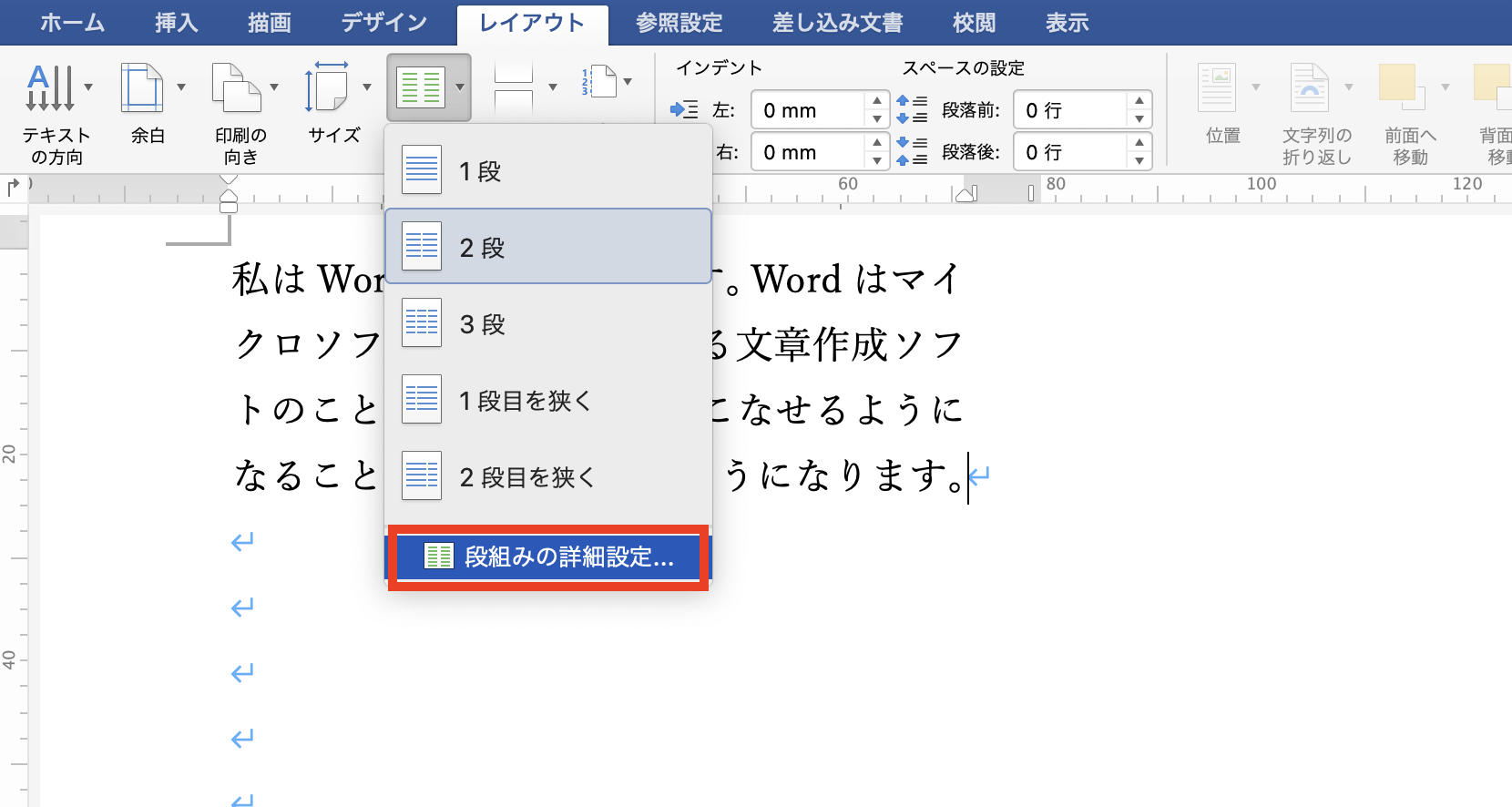Click the 3段 column layout icon
This screenshot has height=807, width=1512.
tap(422, 323)
